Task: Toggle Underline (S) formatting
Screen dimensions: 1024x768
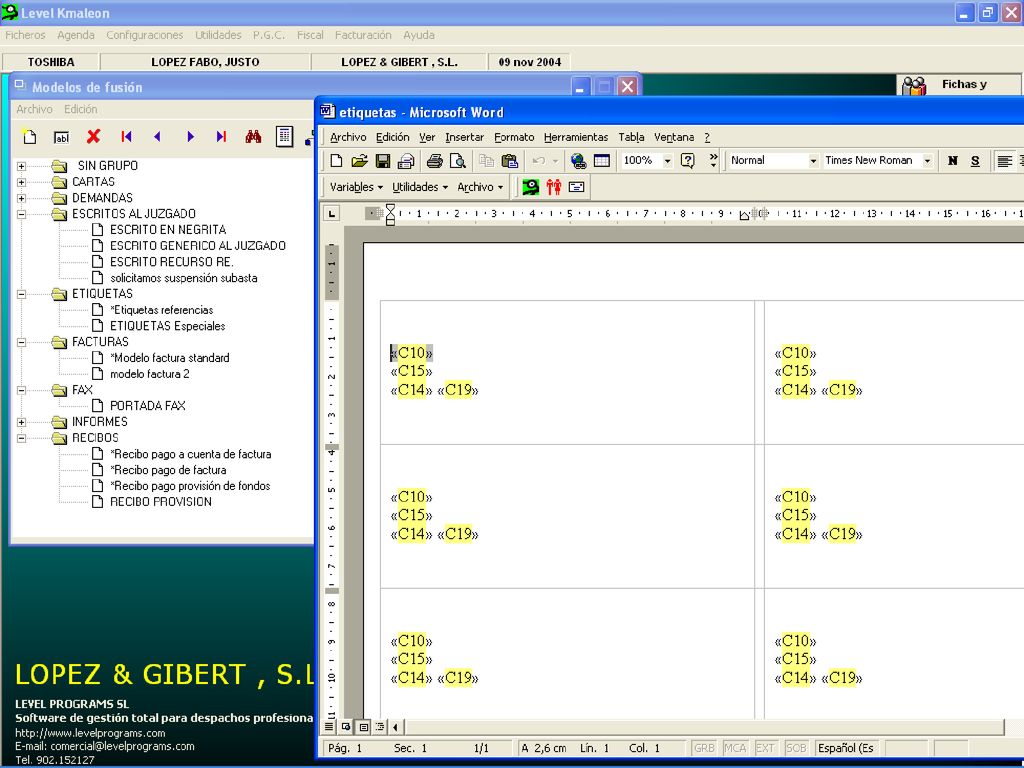Action: 975,161
